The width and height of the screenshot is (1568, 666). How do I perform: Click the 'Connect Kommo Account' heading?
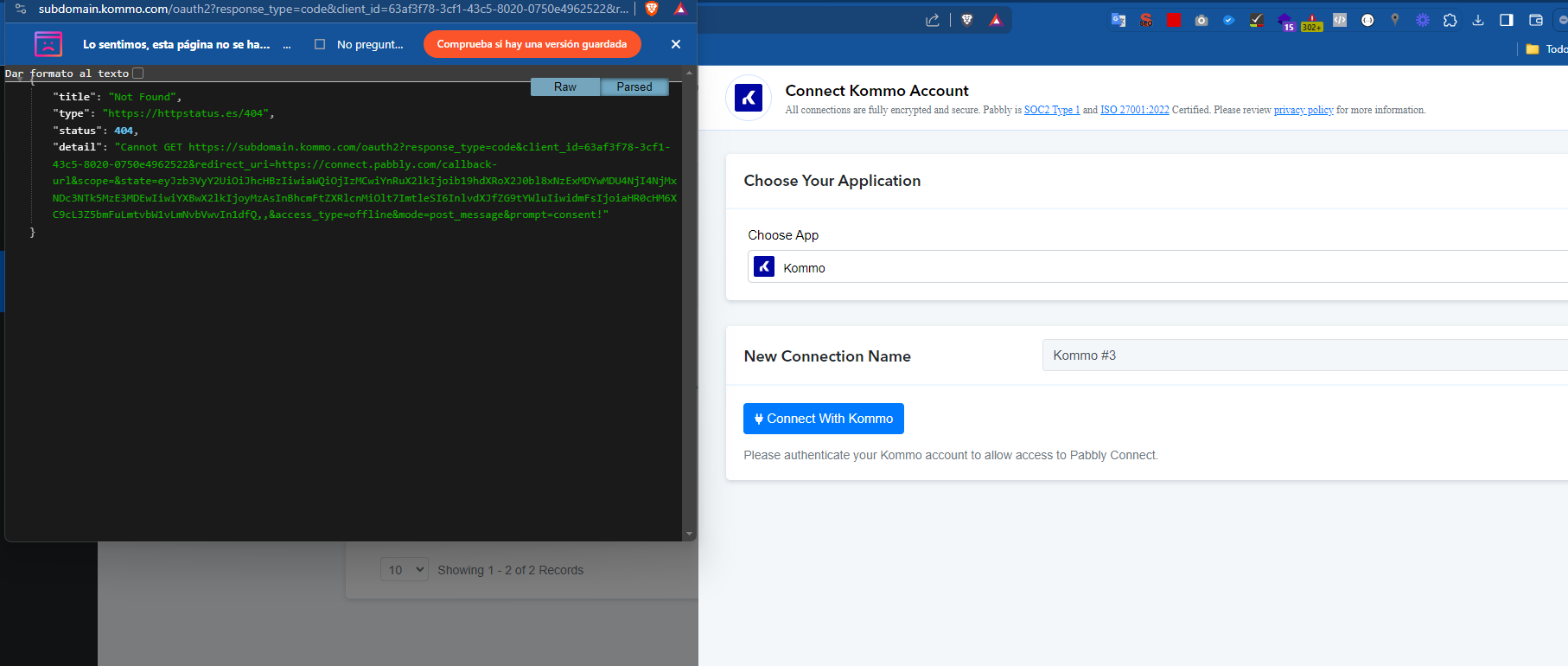pyautogui.click(x=876, y=91)
